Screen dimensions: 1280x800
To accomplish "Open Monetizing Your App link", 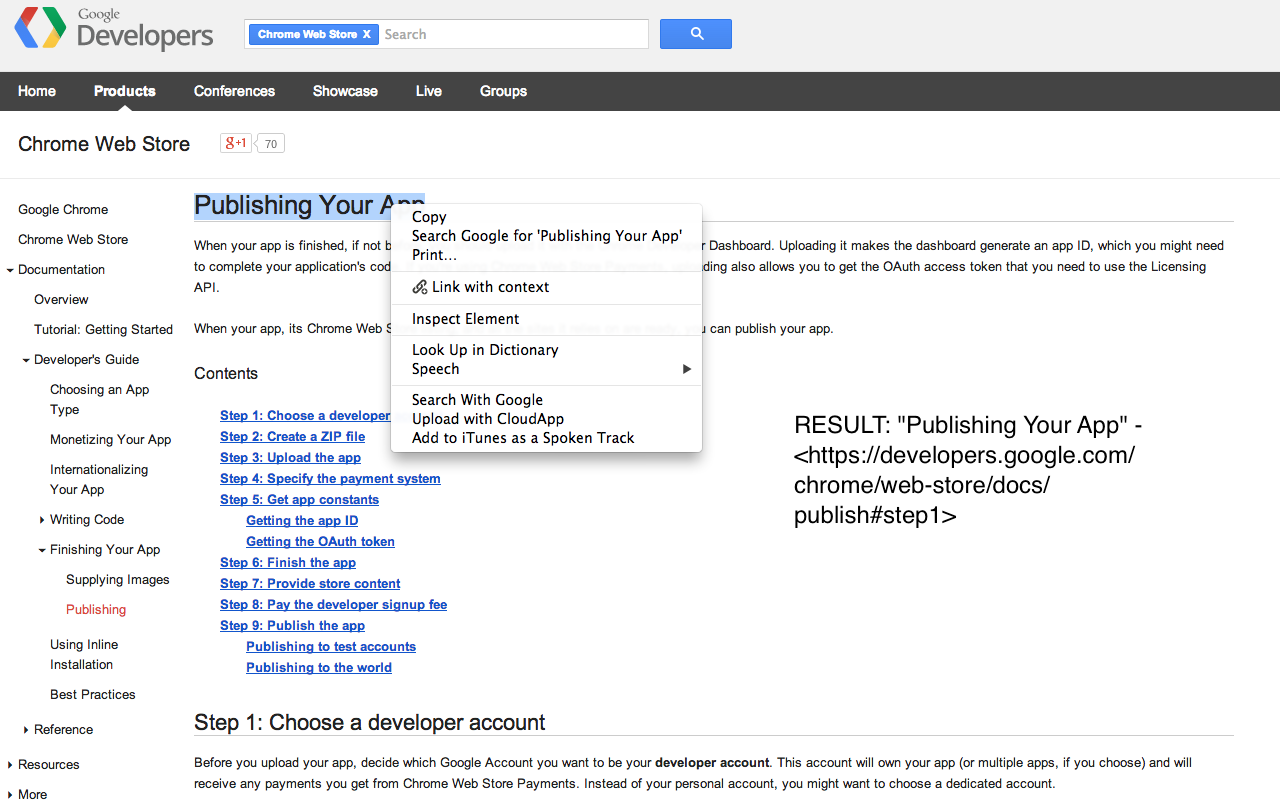I will 110,440.
